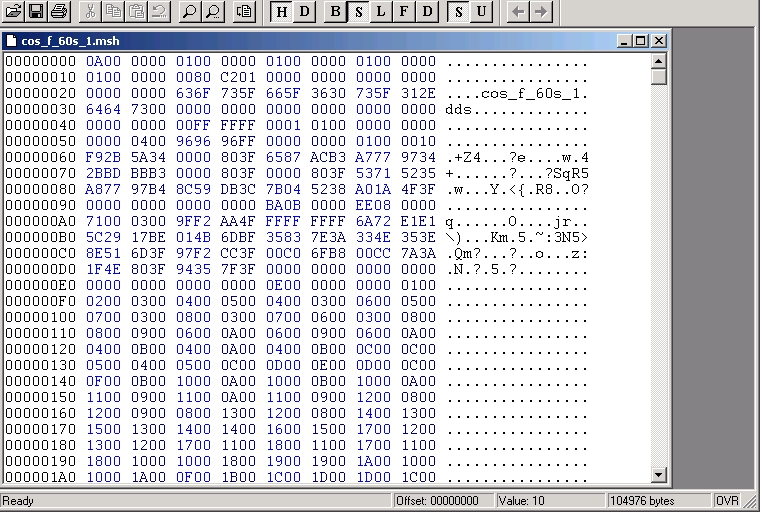
Task: Click the Copy icon in toolbar
Action: 111,12
